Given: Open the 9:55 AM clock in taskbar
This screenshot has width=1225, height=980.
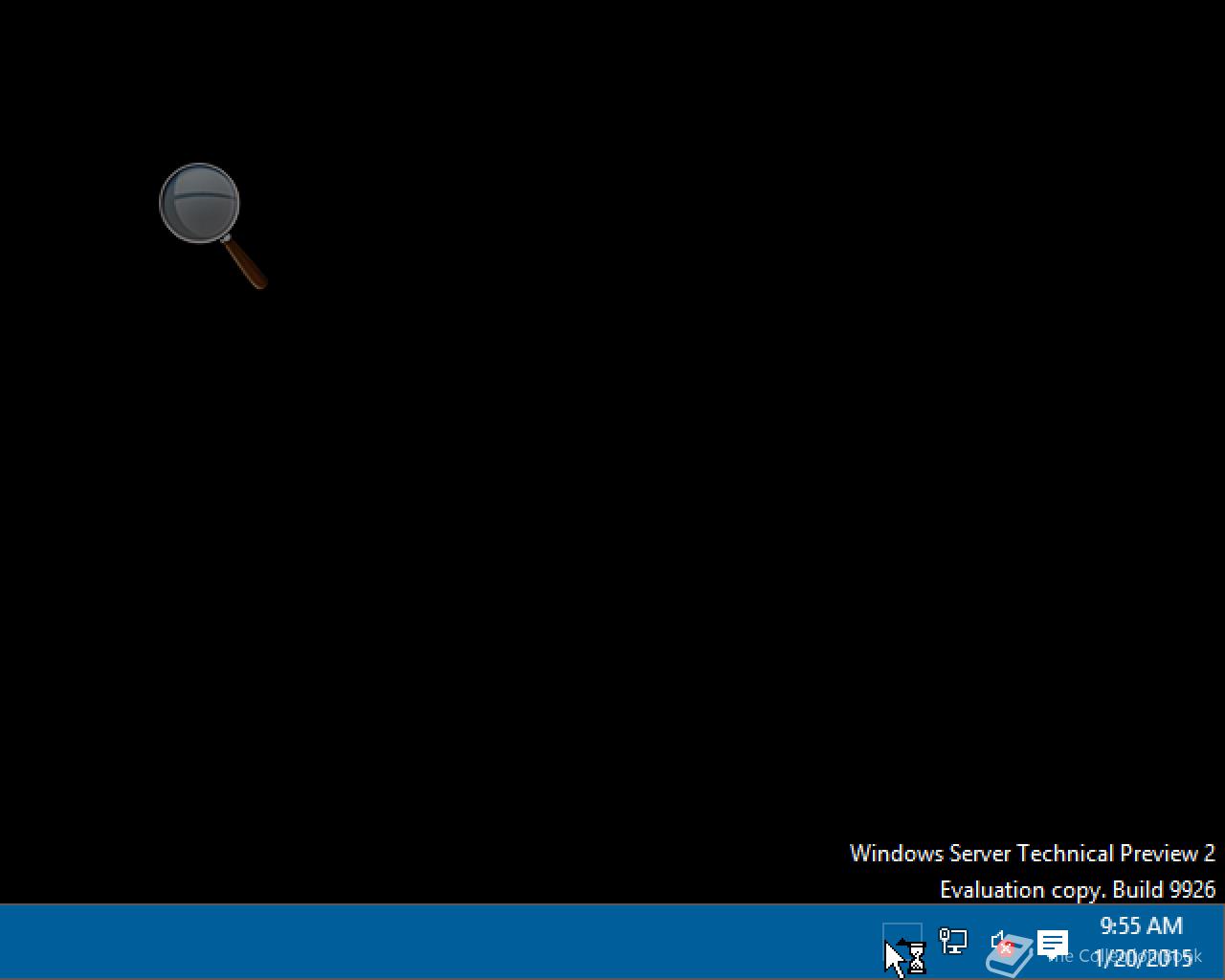Looking at the screenshot, I should tap(1142, 942).
